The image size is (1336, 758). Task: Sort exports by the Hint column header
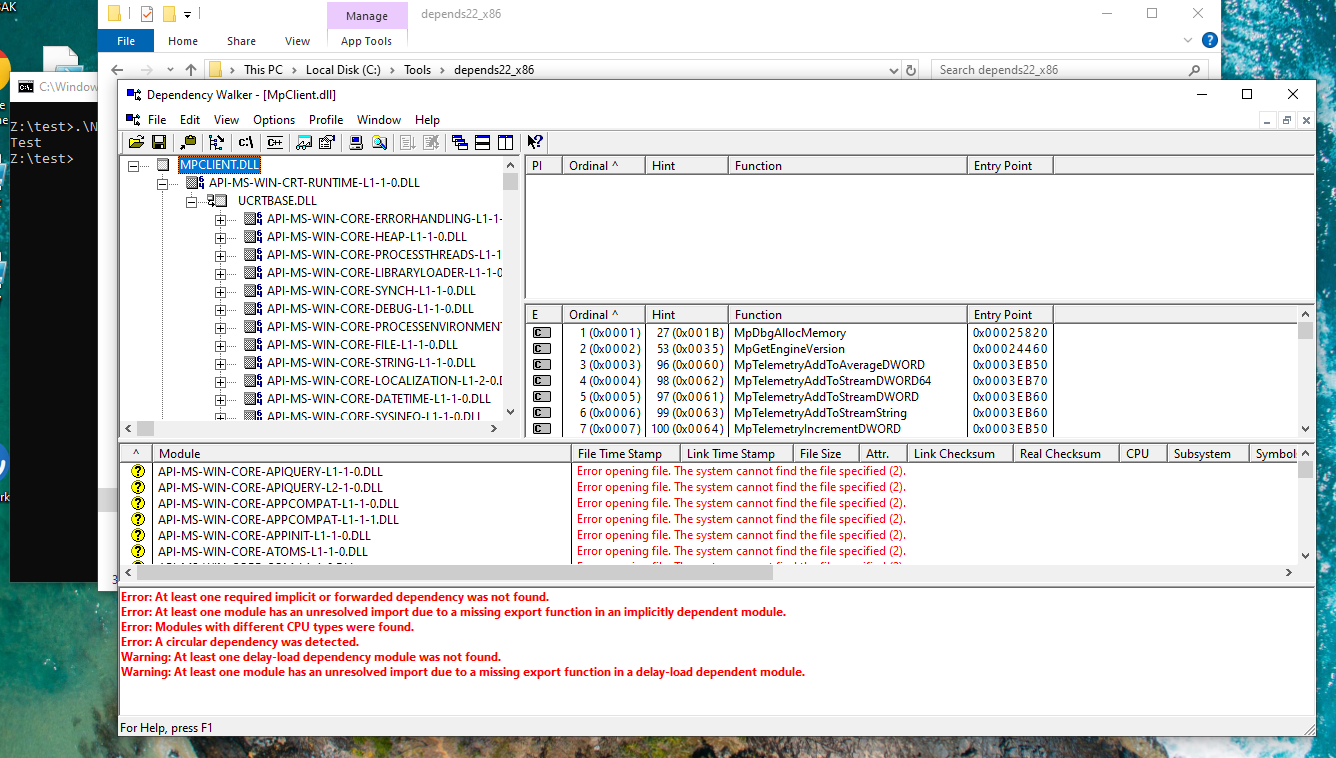[685, 314]
